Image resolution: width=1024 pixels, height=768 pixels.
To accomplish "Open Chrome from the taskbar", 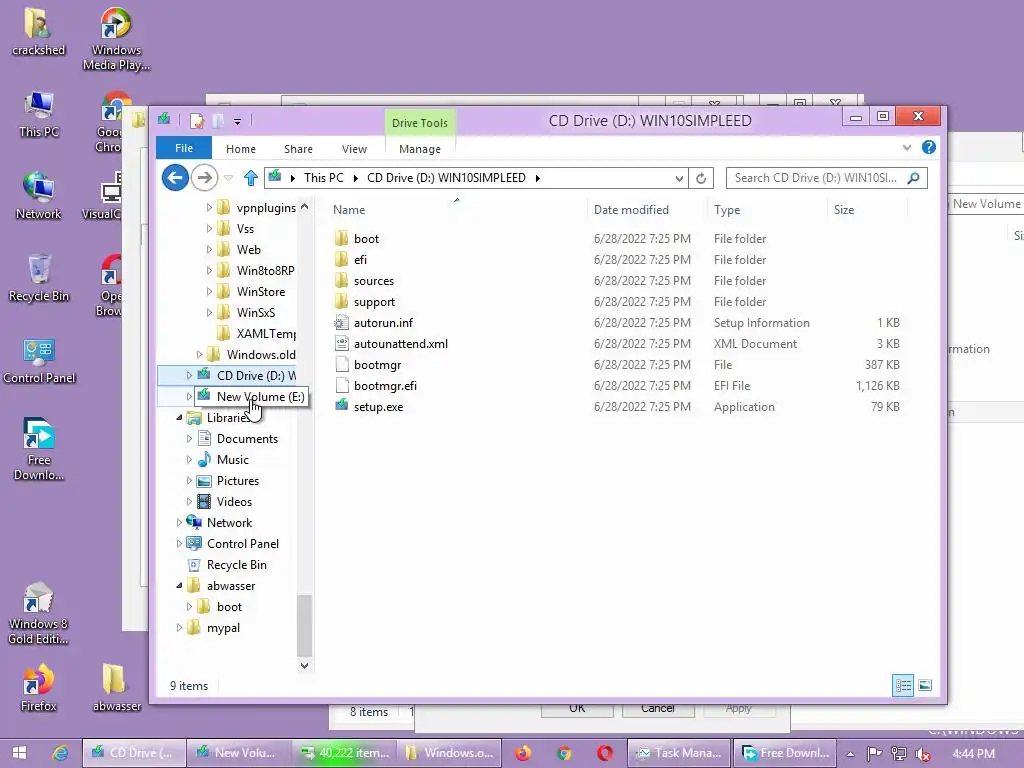I will pos(564,753).
